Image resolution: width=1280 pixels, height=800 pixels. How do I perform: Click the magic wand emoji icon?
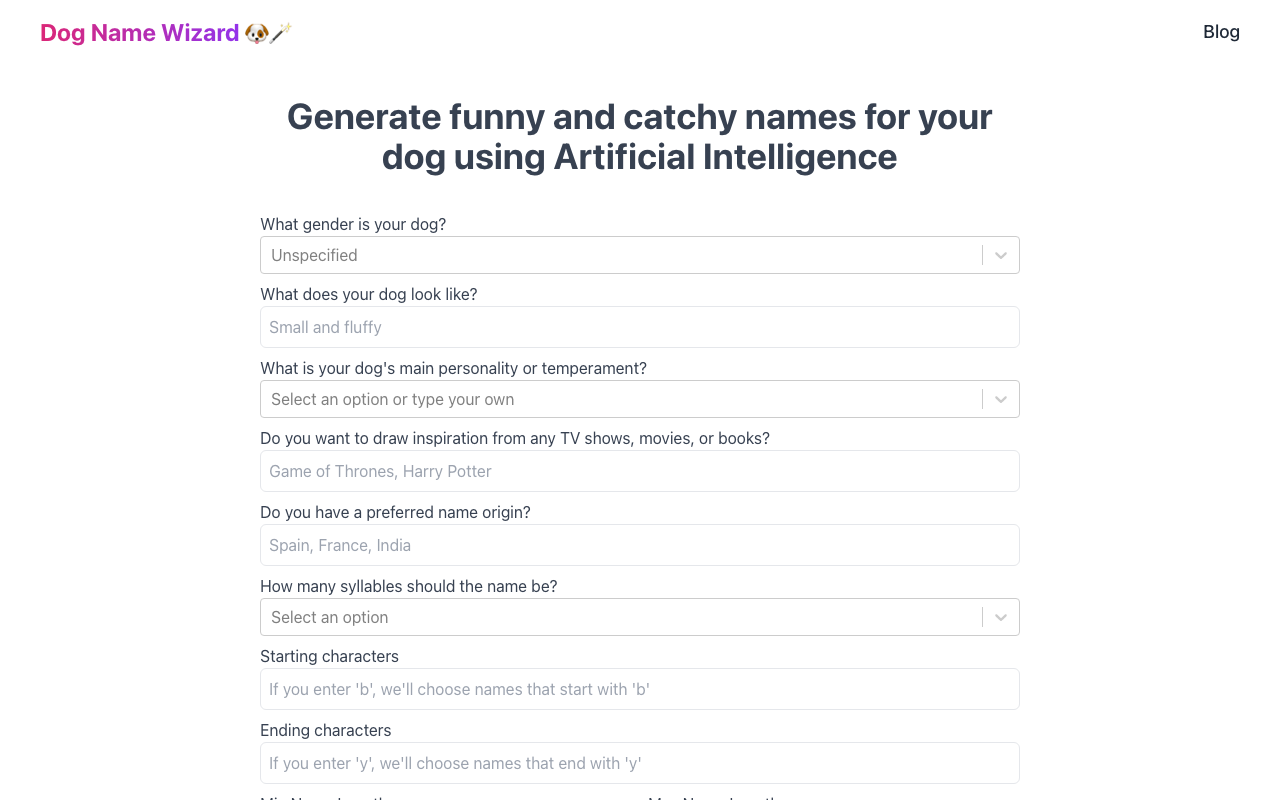pos(281,33)
